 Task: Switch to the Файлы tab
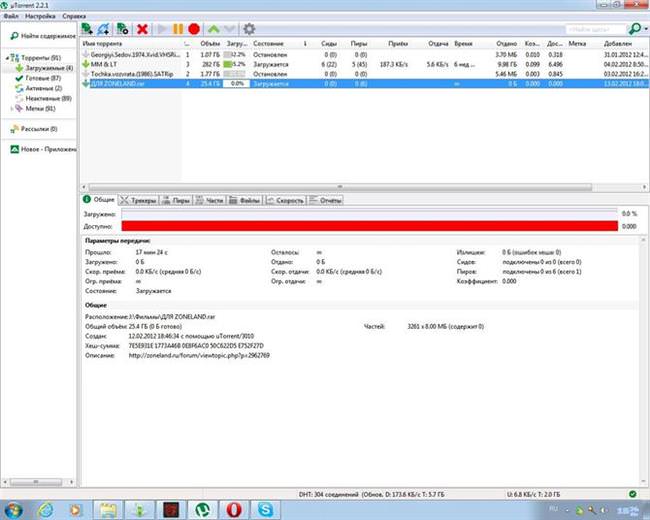pos(245,201)
